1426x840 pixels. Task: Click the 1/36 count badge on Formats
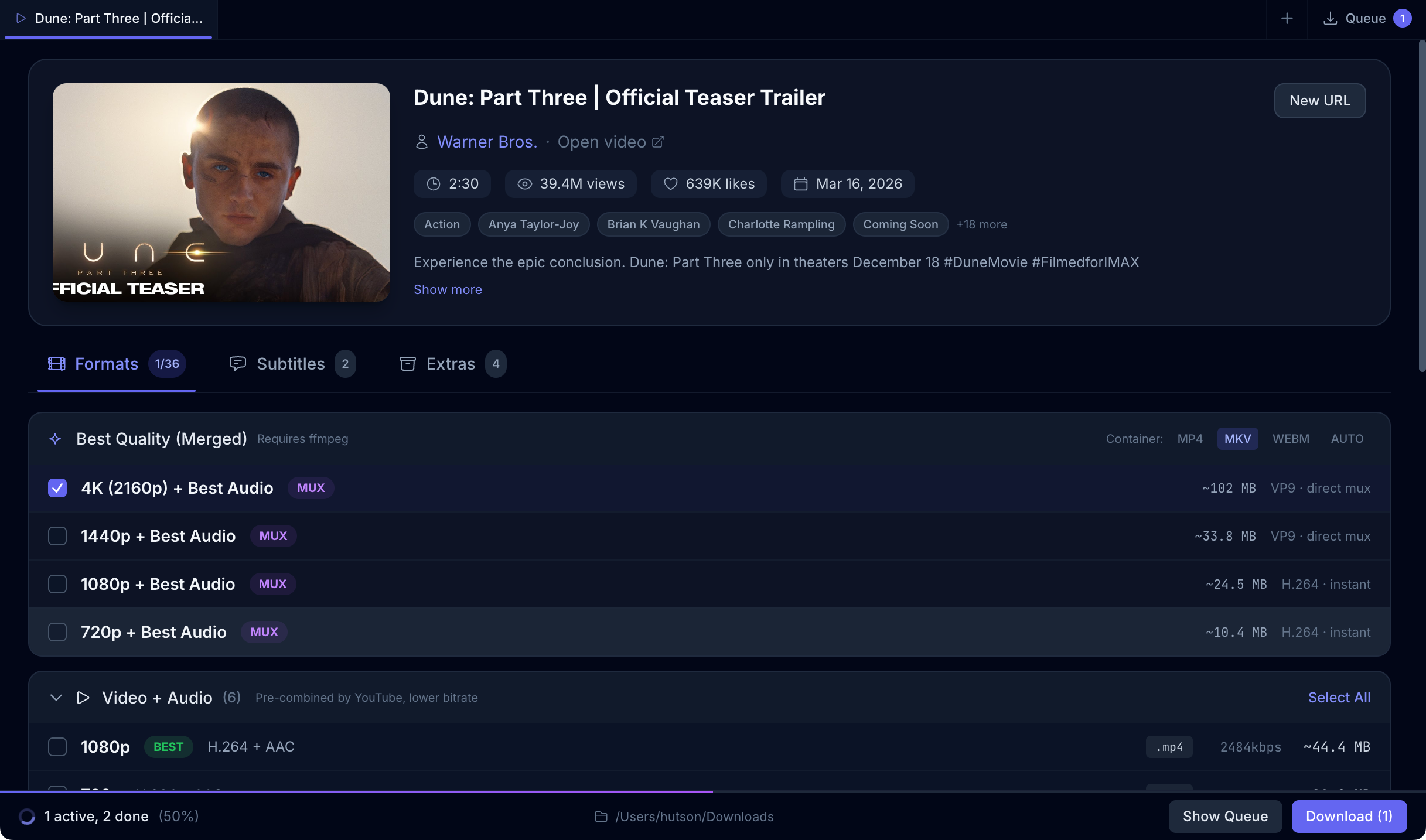[x=167, y=364]
